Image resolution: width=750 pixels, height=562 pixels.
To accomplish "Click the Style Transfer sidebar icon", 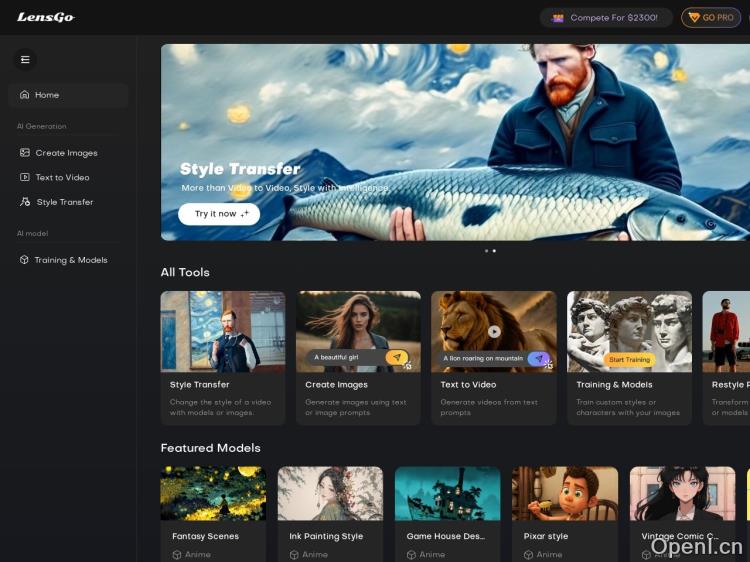I will 25,202.
